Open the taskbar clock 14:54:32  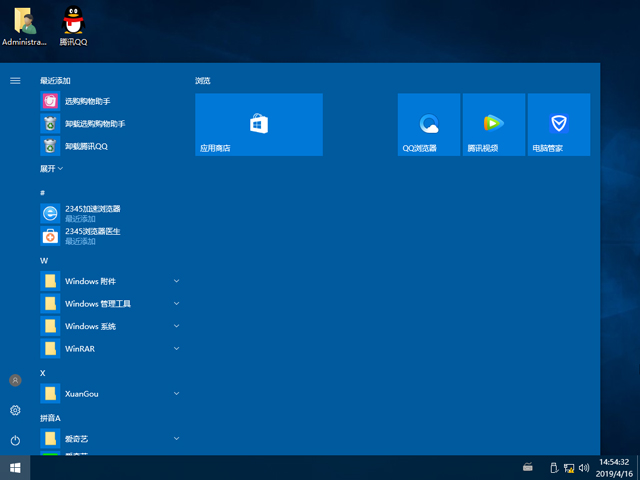click(x=613, y=462)
